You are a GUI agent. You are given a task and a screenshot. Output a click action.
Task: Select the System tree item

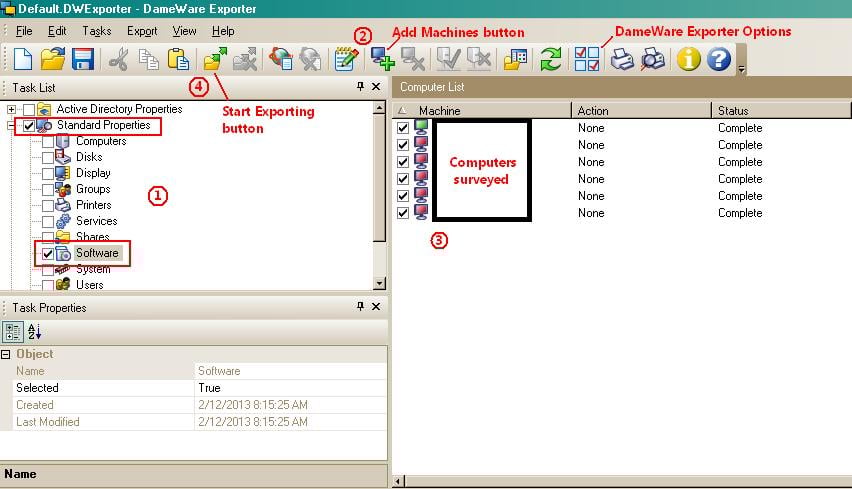pyautogui.click(x=93, y=269)
